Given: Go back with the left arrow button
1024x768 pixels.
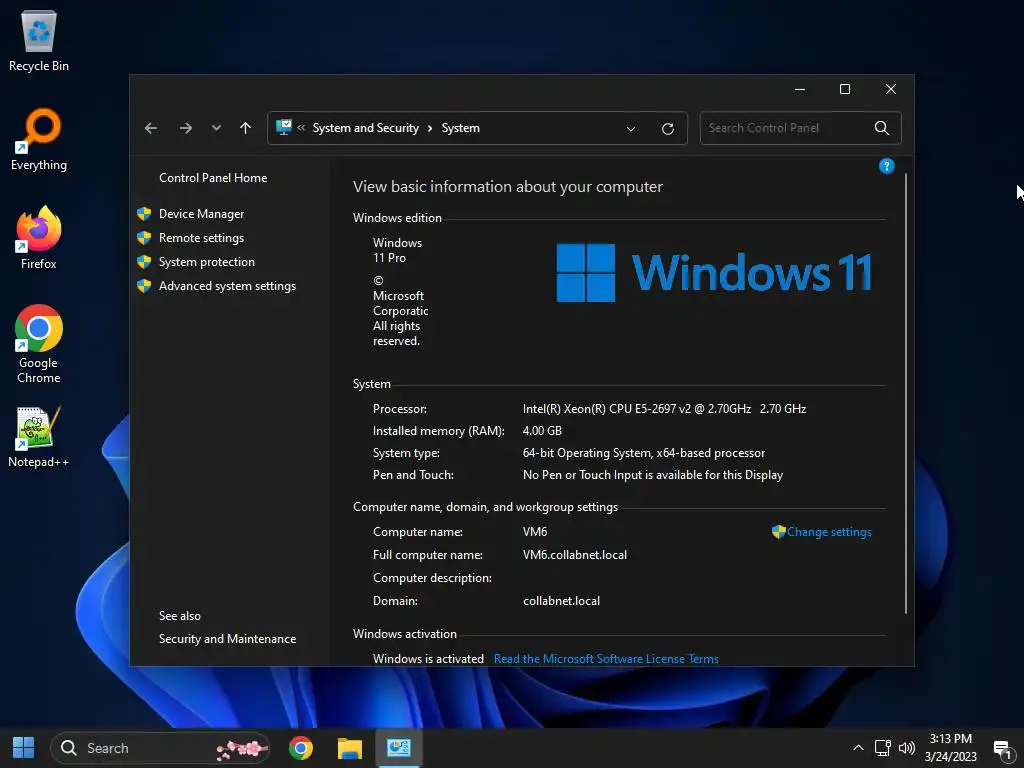Looking at the screenshot, I should tap(151, 128).
